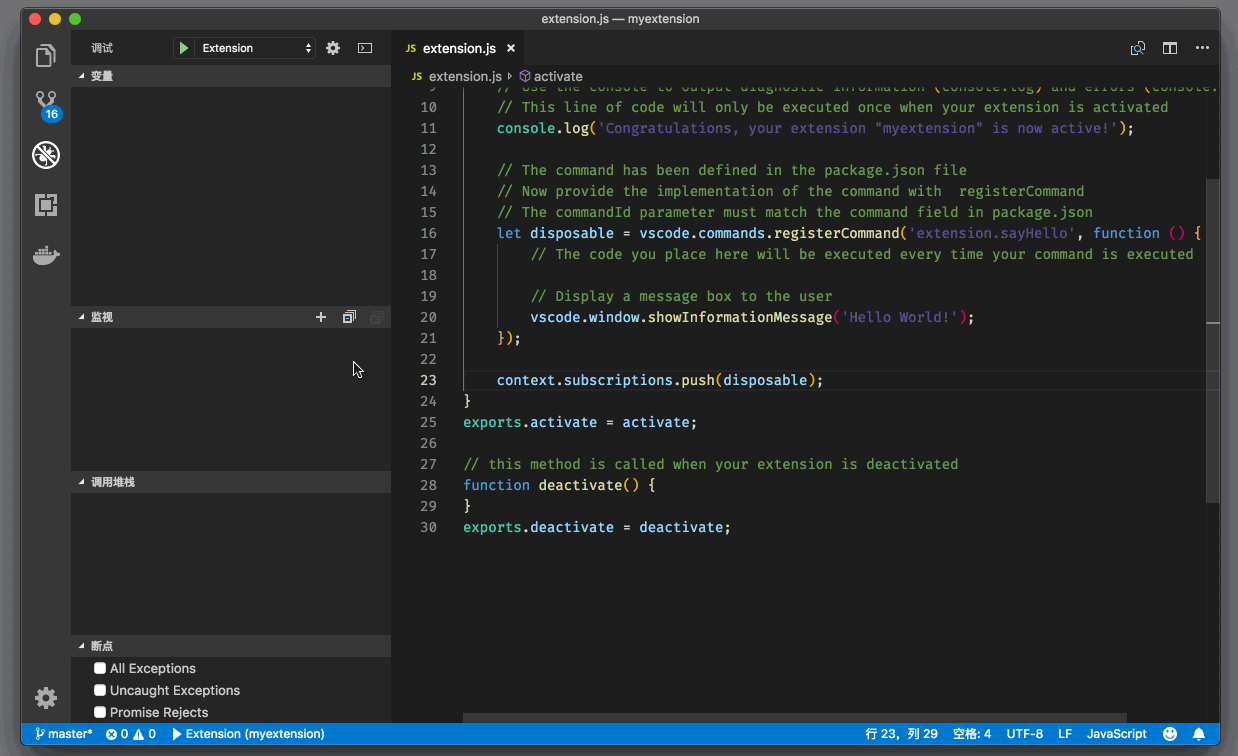Open Source Control view with 16 badge
The height and width of the screenshot is (756, 1238).
pyautogui.click(x=46, y=104)
